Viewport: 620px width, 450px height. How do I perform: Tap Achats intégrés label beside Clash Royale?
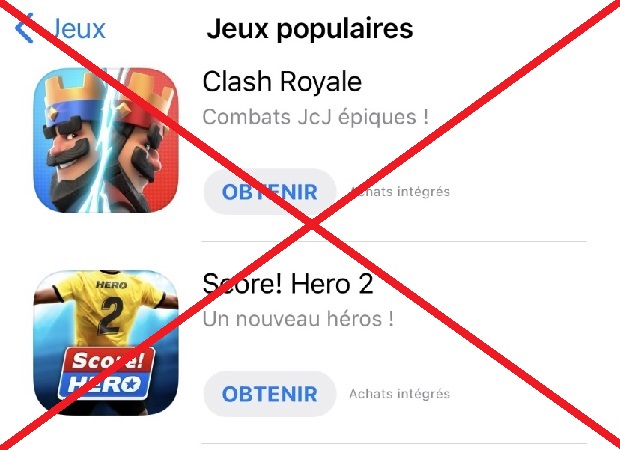pos(400,192)
